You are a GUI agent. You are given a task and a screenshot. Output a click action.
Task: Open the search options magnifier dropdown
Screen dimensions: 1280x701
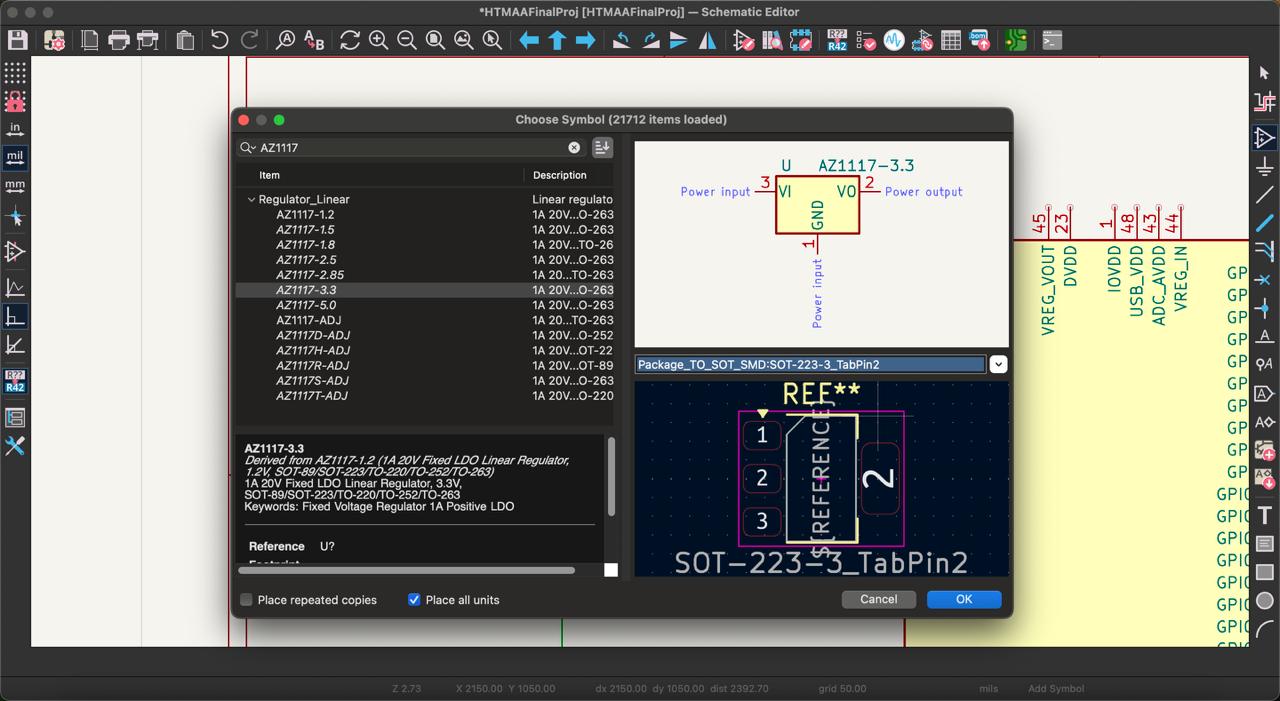(247, 148)
